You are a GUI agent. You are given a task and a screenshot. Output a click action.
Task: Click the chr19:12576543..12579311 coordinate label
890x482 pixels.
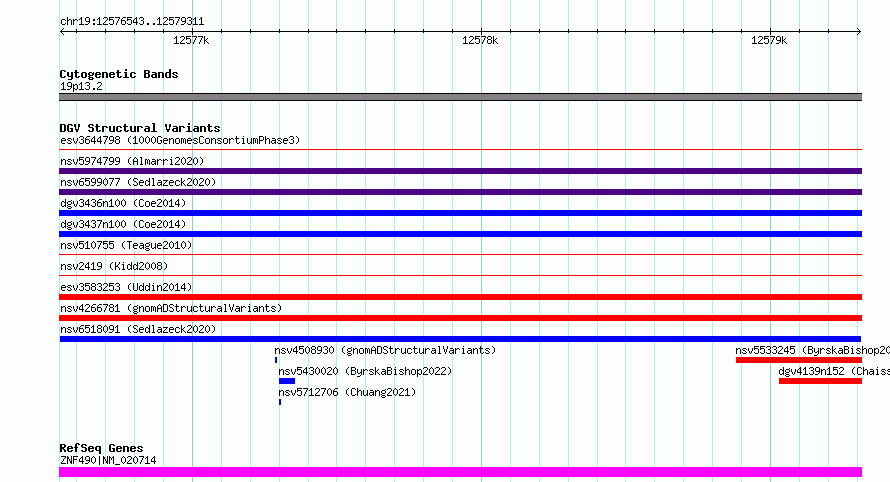[x=132, y=22]
